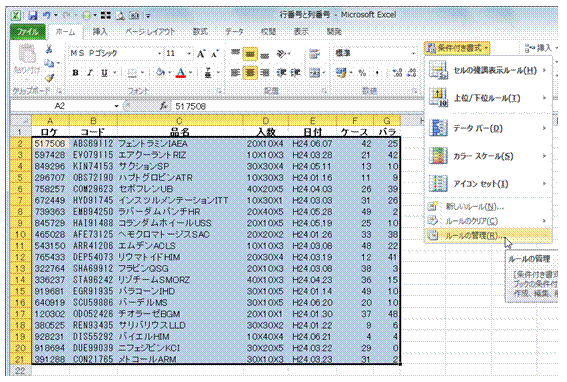567x382 pixels.
Task: Click the font color red A icon
Action: [181, 73]
